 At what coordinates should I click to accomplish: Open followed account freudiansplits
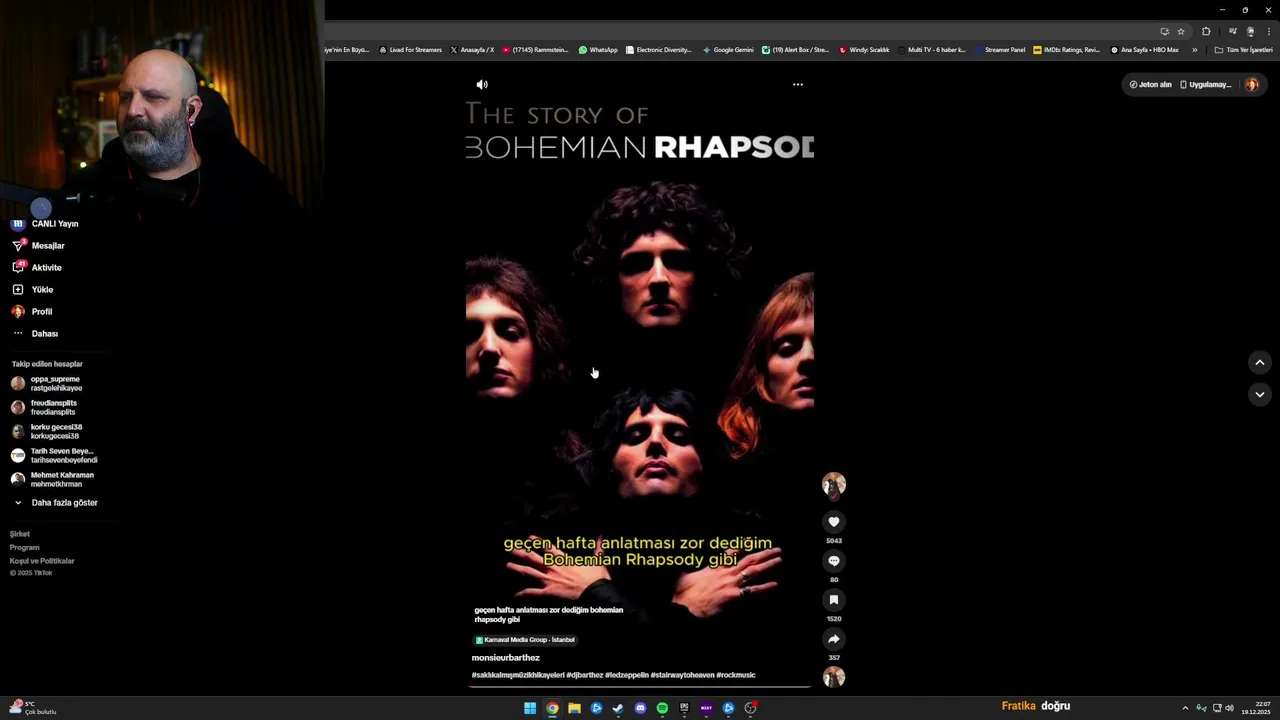pos(44,408)
